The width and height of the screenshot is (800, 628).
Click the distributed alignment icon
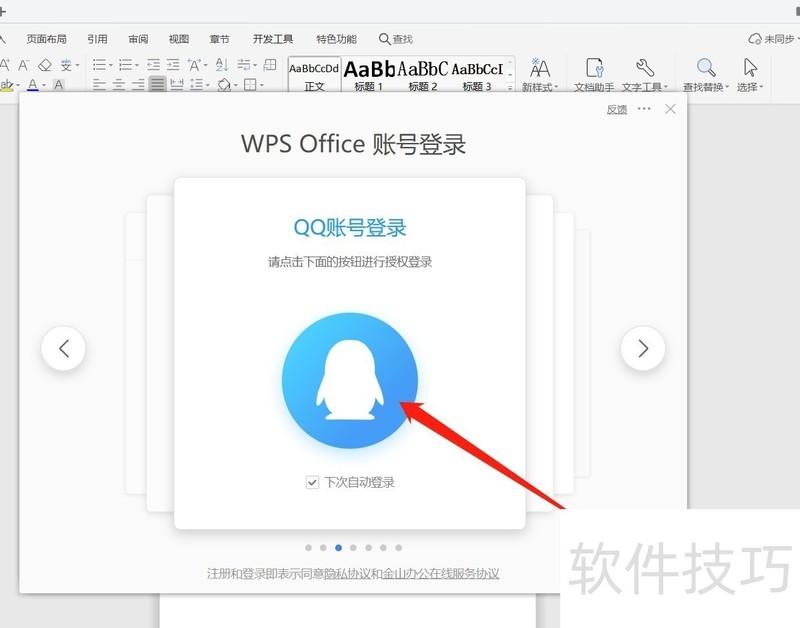pyautogui.click(x=177, y=85)
